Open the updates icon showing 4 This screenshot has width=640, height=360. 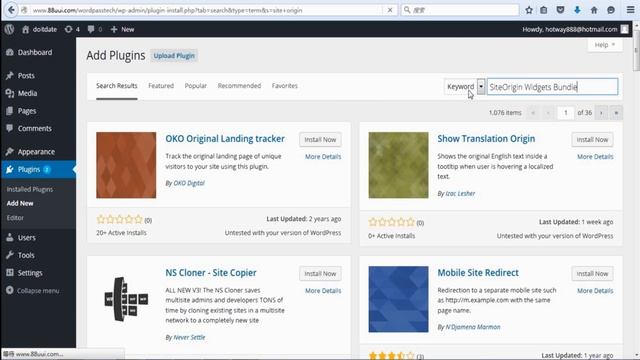(x=72, y=29)
